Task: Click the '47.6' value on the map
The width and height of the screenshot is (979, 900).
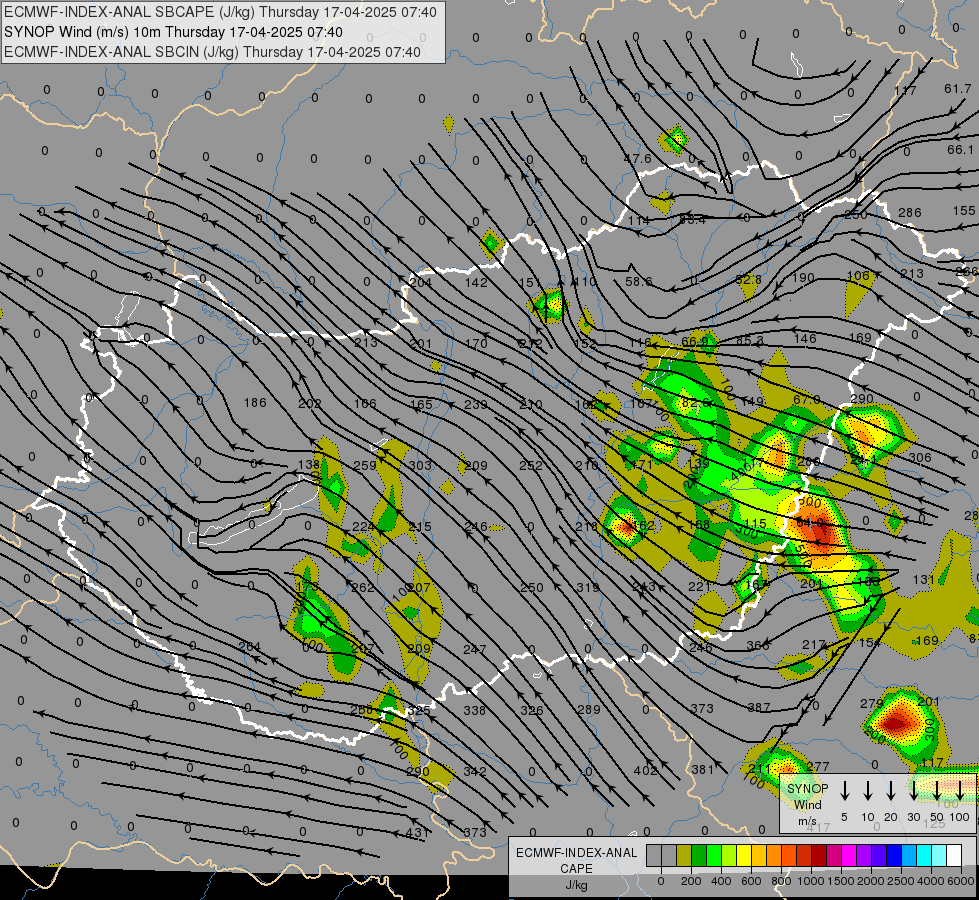Action: pyautogui.click(x=637, y=159)
